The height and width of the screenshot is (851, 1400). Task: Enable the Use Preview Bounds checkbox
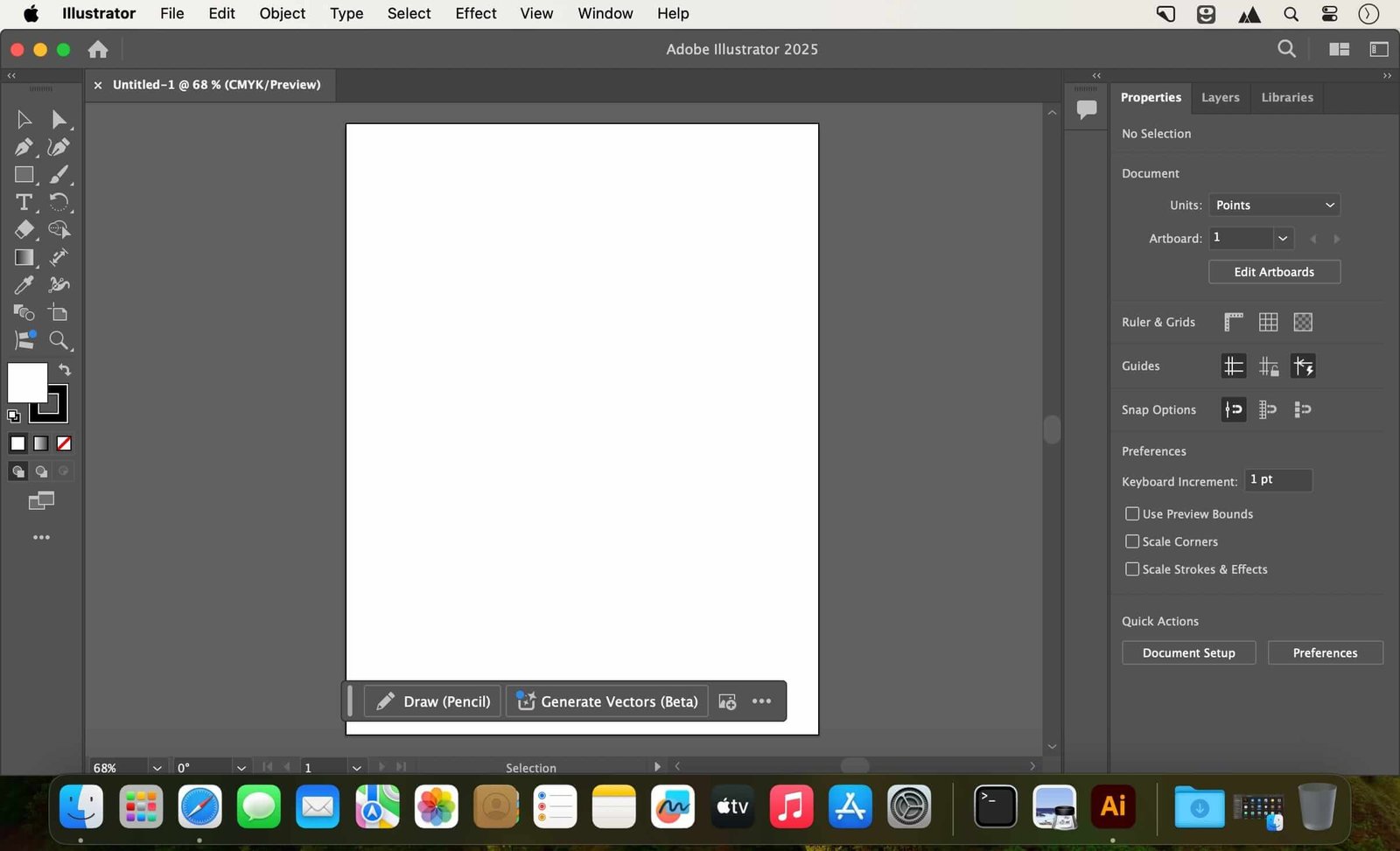(1132, 513)
